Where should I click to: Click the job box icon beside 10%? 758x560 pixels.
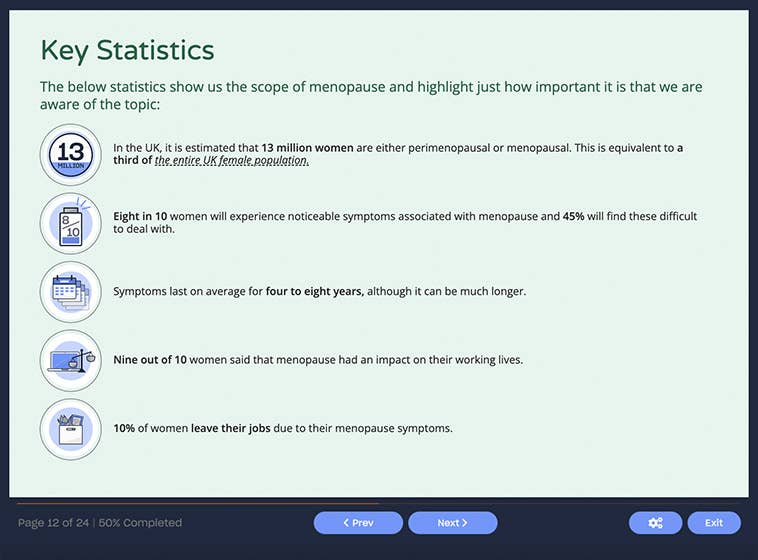pyautogui.click(x=70, y=429)
